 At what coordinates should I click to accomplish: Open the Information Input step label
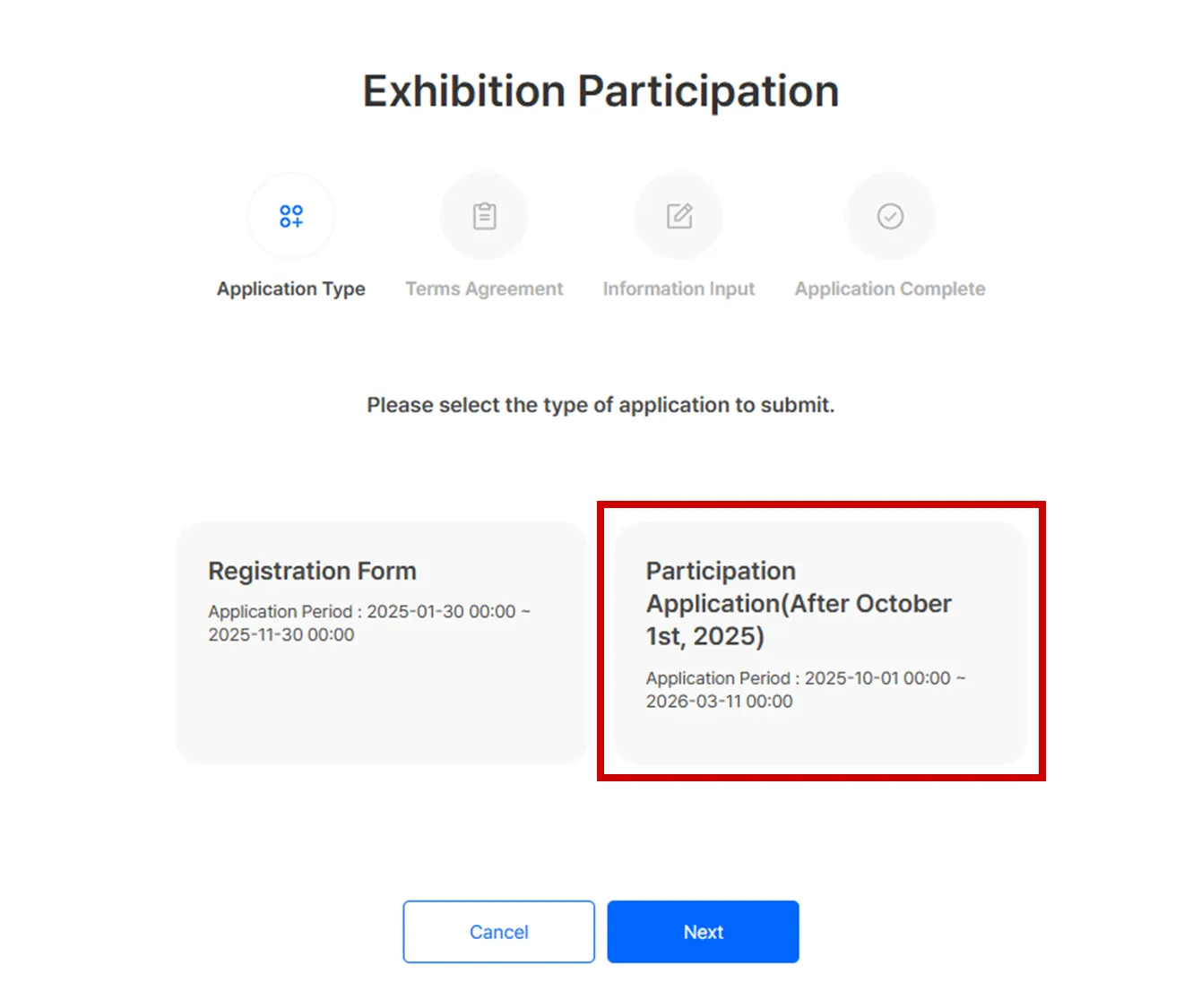point(678,289)
